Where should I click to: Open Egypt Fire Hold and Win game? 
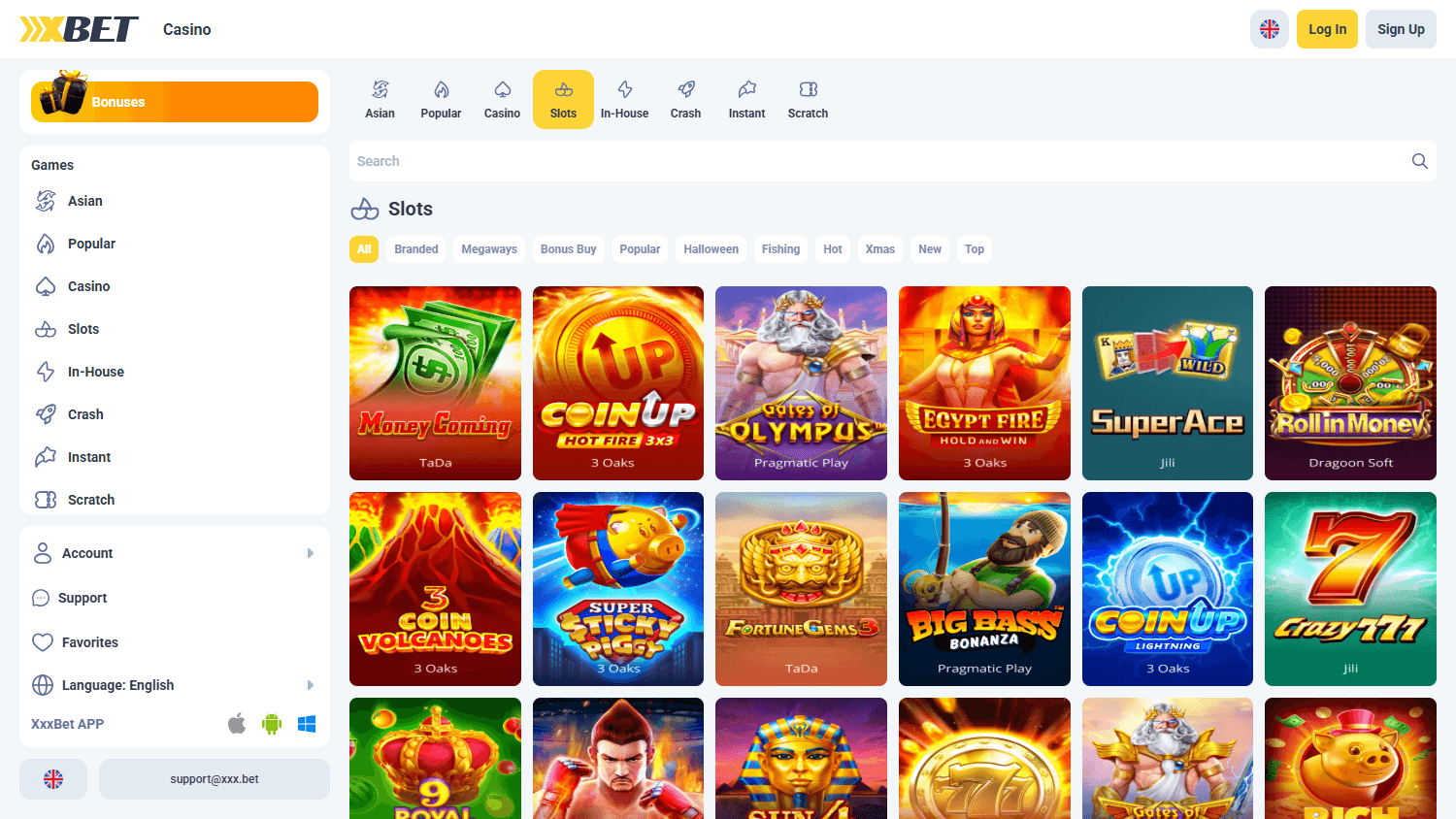984,383
